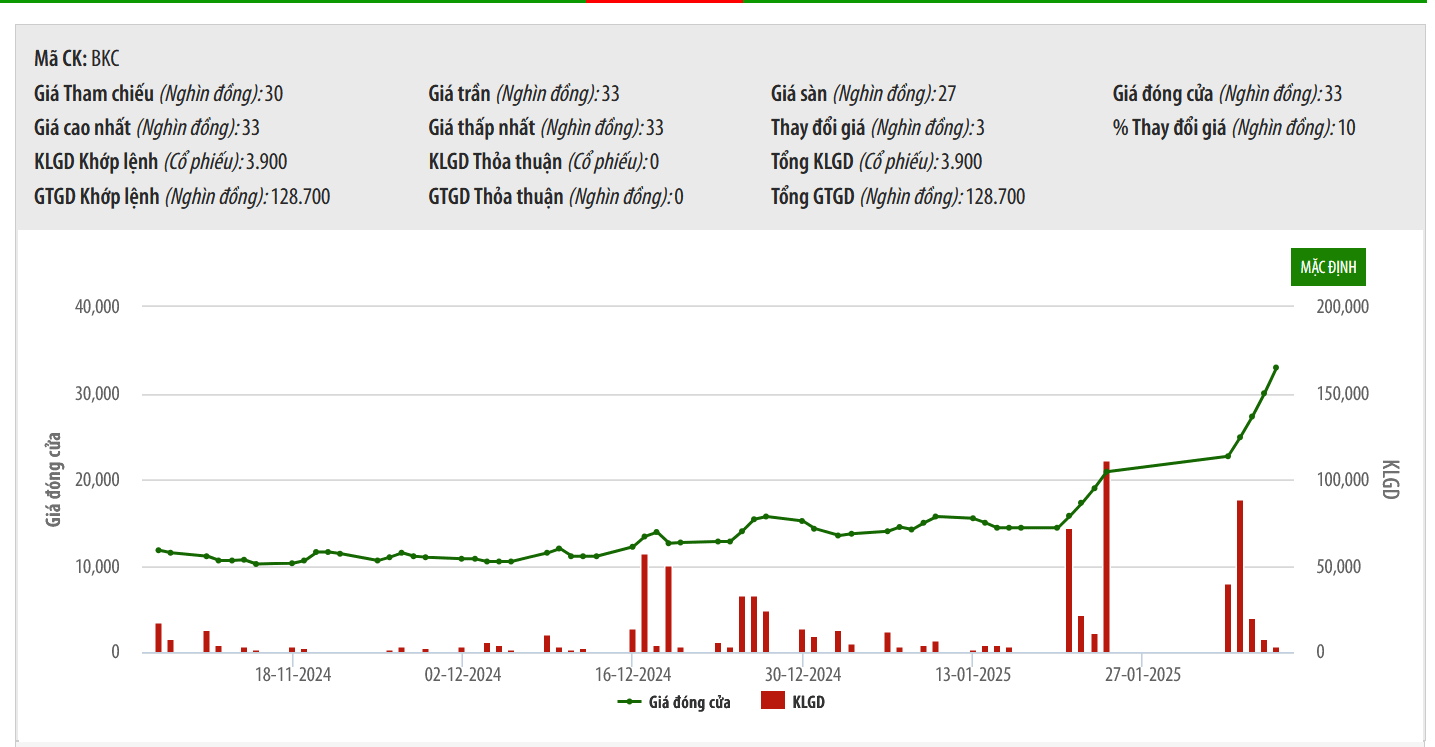Screen dimensions: 1435x747
Task: Click the Thay đổi giá value 3
Action: (x=981, y=128)
